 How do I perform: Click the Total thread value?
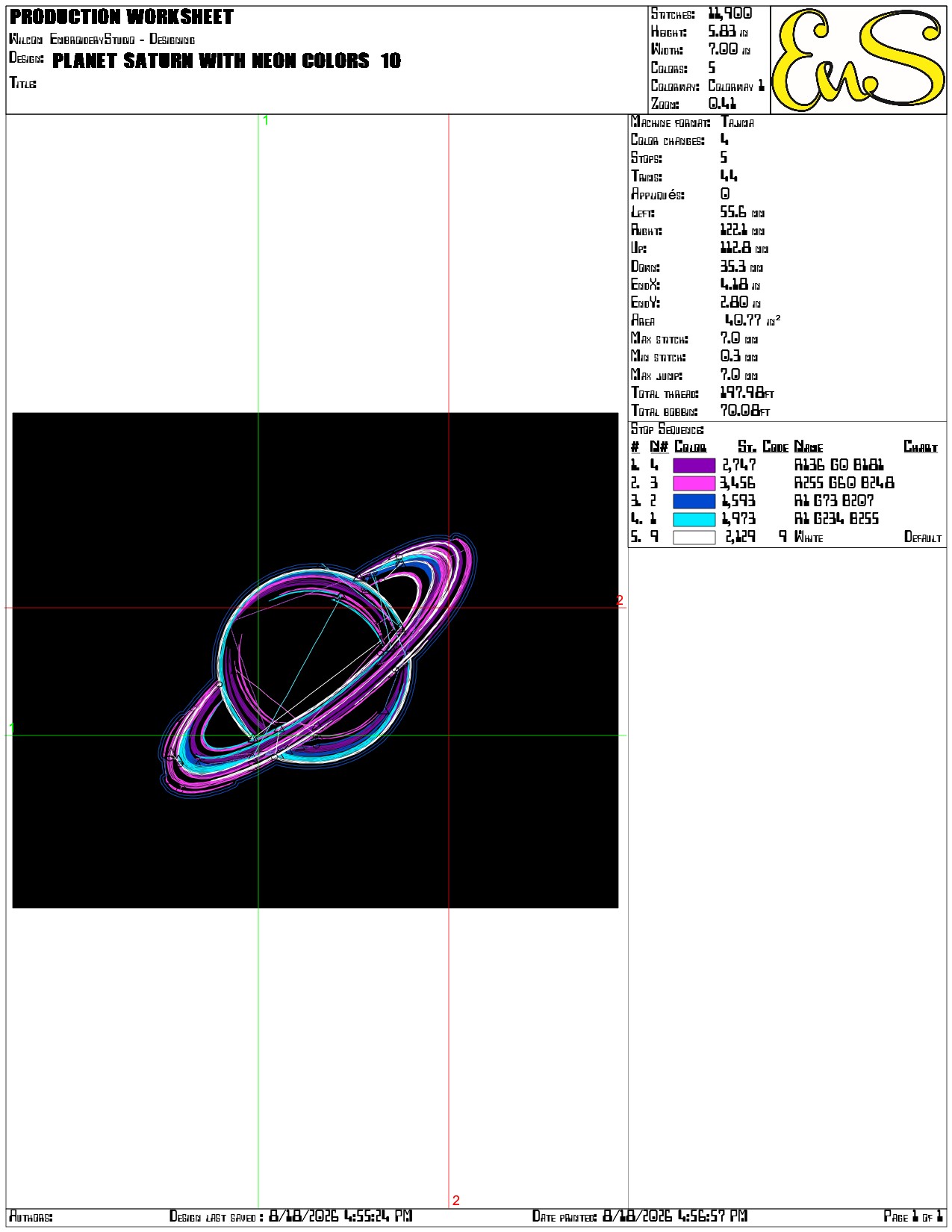(x=747, y=392)
